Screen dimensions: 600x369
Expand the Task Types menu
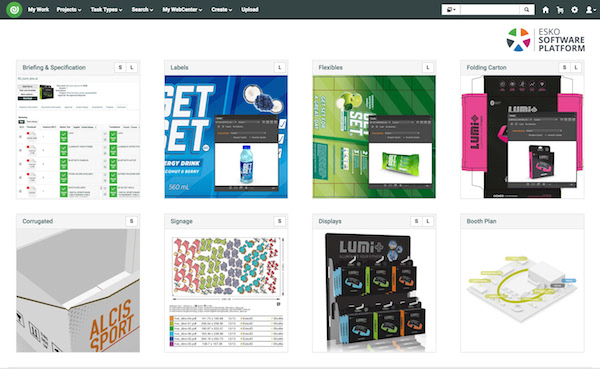(x=106, y=10)
